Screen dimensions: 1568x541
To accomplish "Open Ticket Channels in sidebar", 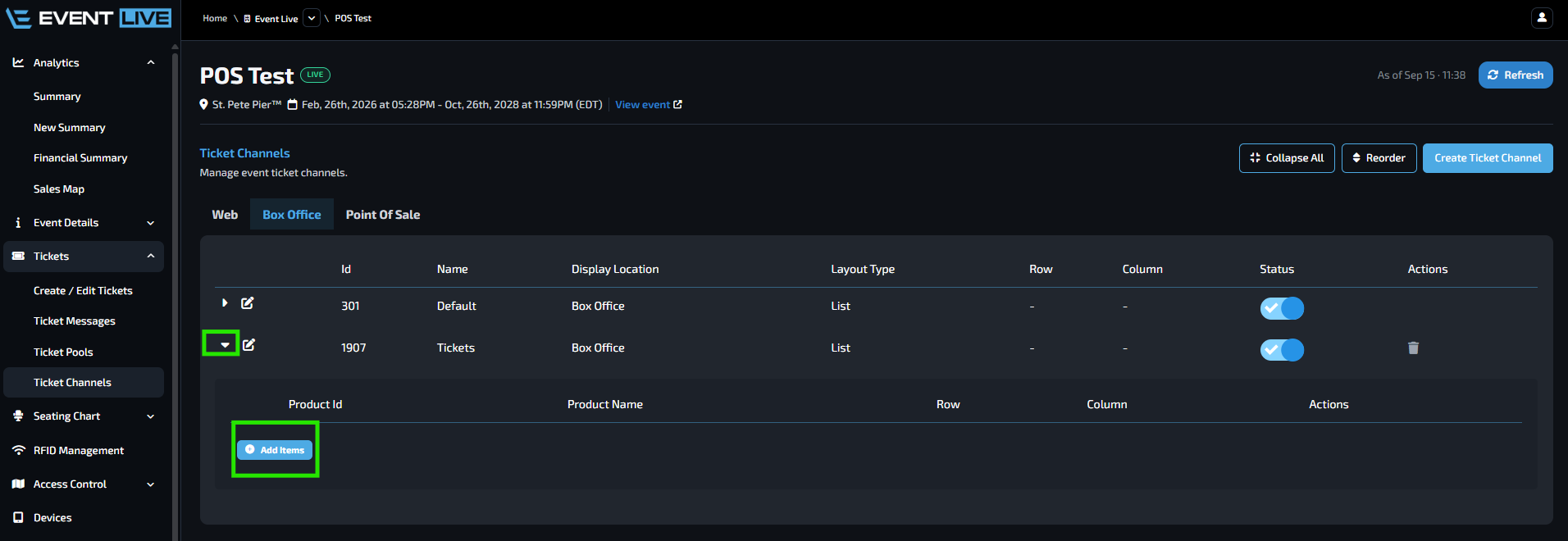I will pos(84,383).
